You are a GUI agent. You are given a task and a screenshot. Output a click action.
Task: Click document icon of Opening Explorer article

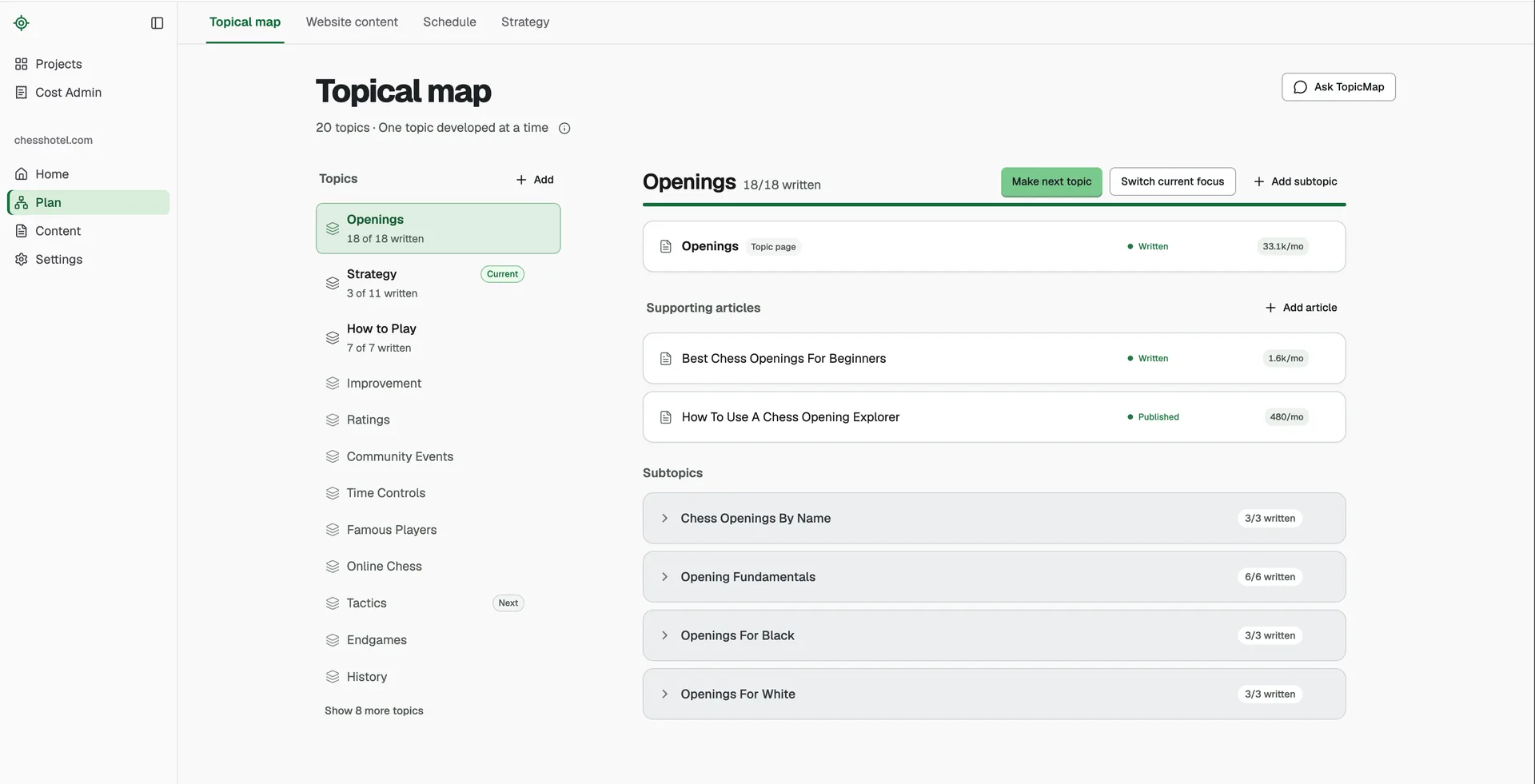[665, 417]
